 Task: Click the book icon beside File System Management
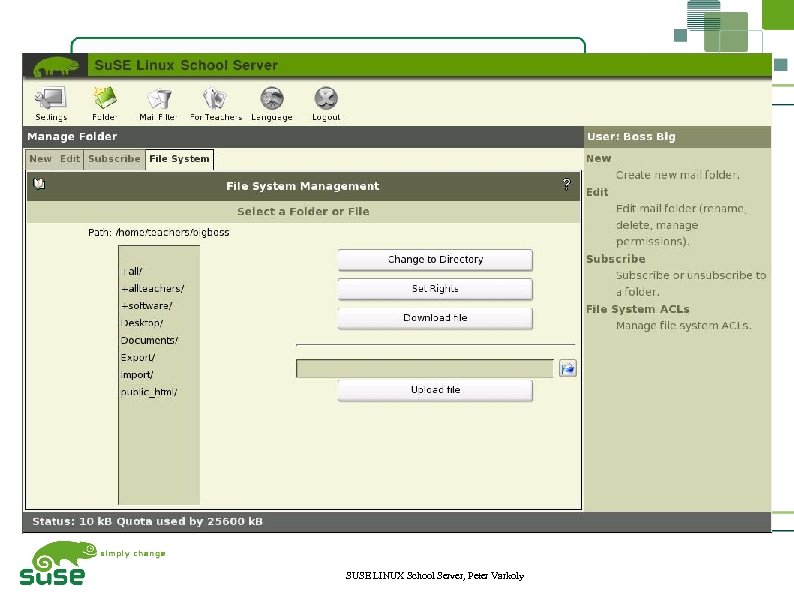tap(39, 183)
